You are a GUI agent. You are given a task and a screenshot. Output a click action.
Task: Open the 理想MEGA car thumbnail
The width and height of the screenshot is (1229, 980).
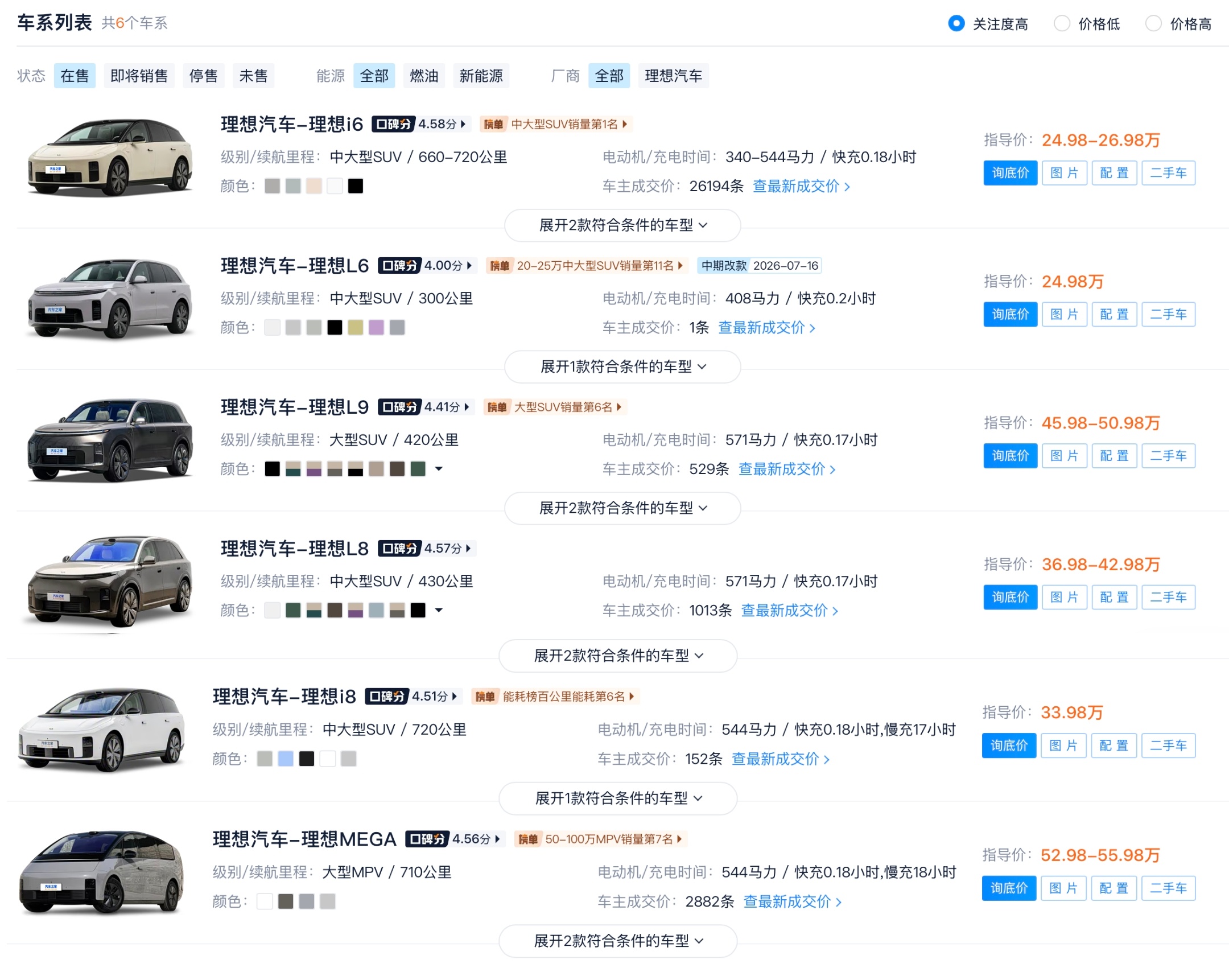pyautogui.click(x=101, y=873)
